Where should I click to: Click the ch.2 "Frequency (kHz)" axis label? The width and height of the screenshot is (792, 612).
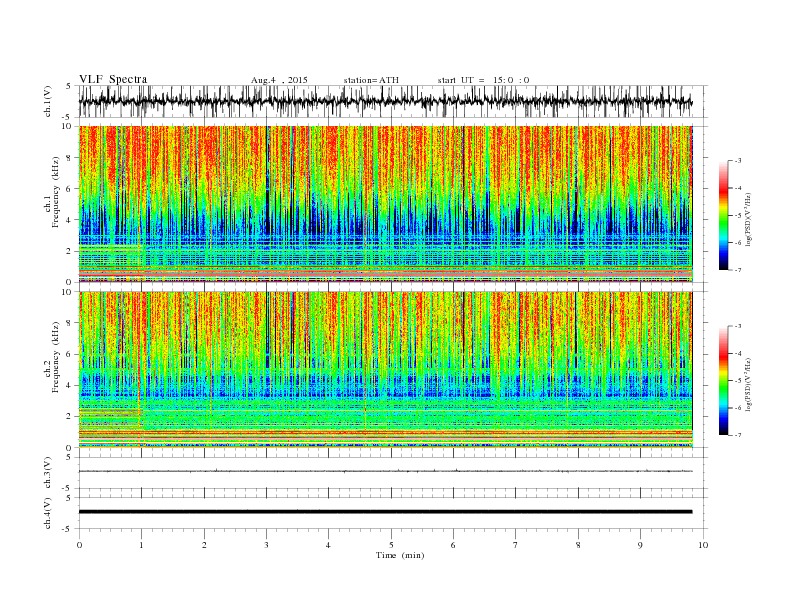(x=55, y=356)
